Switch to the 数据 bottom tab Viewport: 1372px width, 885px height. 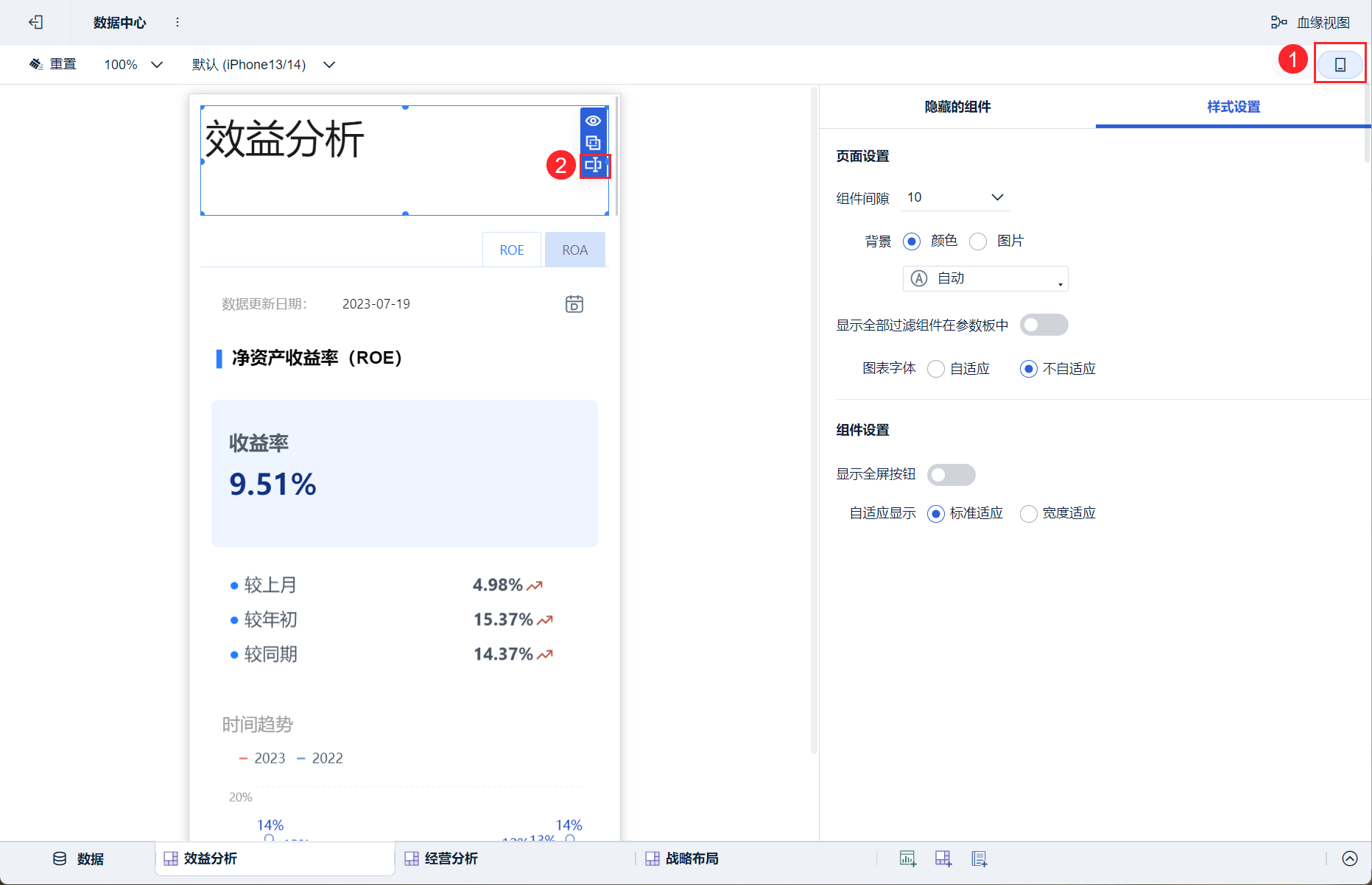coord(78,858)
